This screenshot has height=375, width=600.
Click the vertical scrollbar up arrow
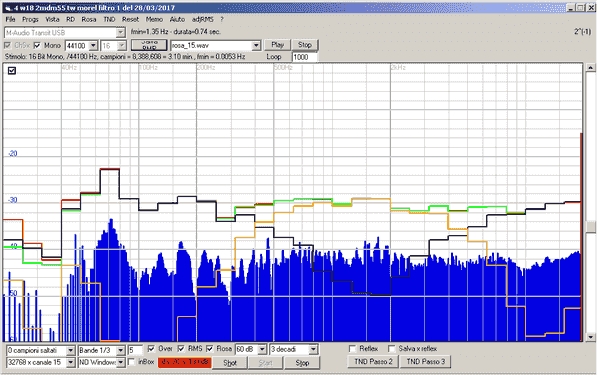coord(591,68)
